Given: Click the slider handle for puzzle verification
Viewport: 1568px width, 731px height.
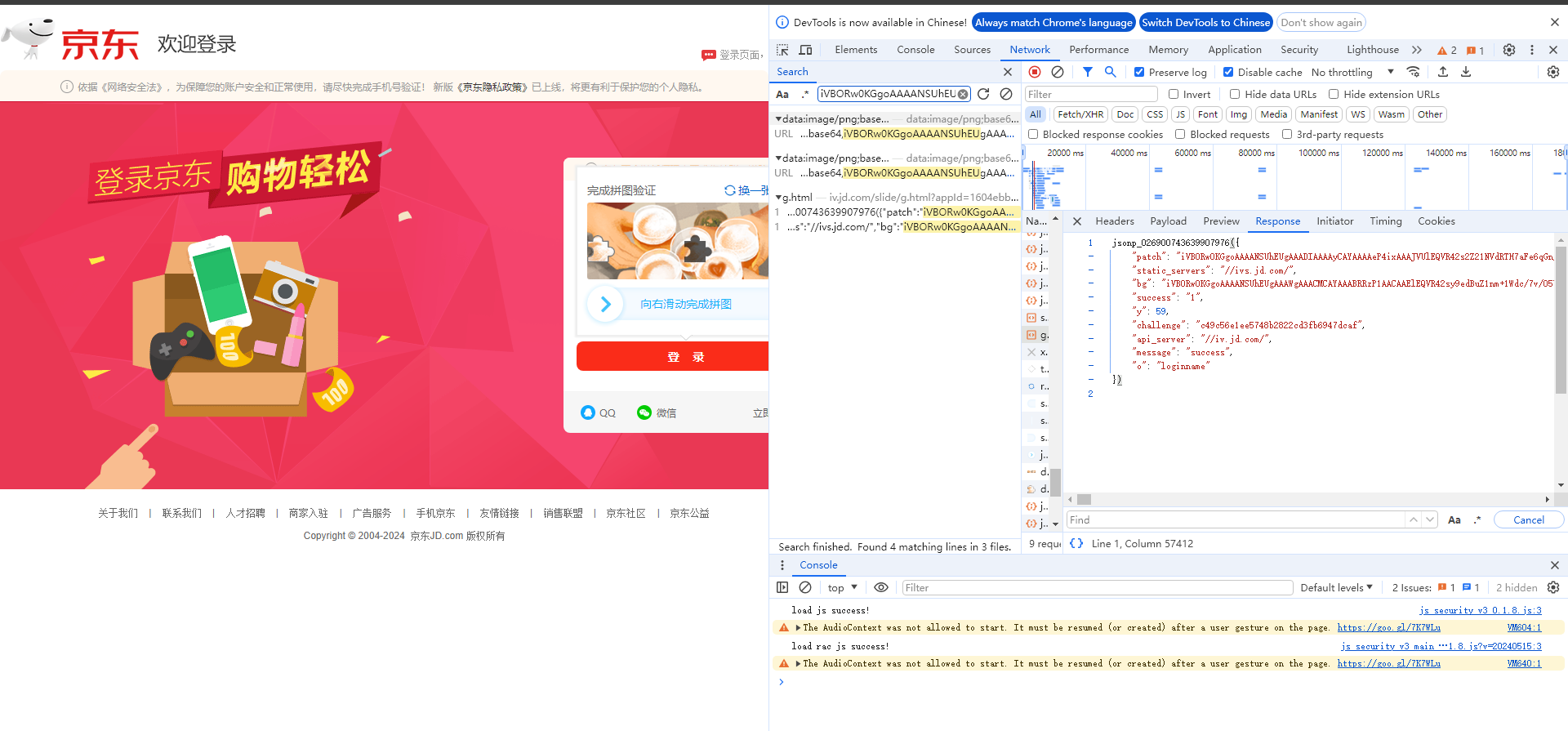Looking at the screenshot, I should (x=606, y=304).
